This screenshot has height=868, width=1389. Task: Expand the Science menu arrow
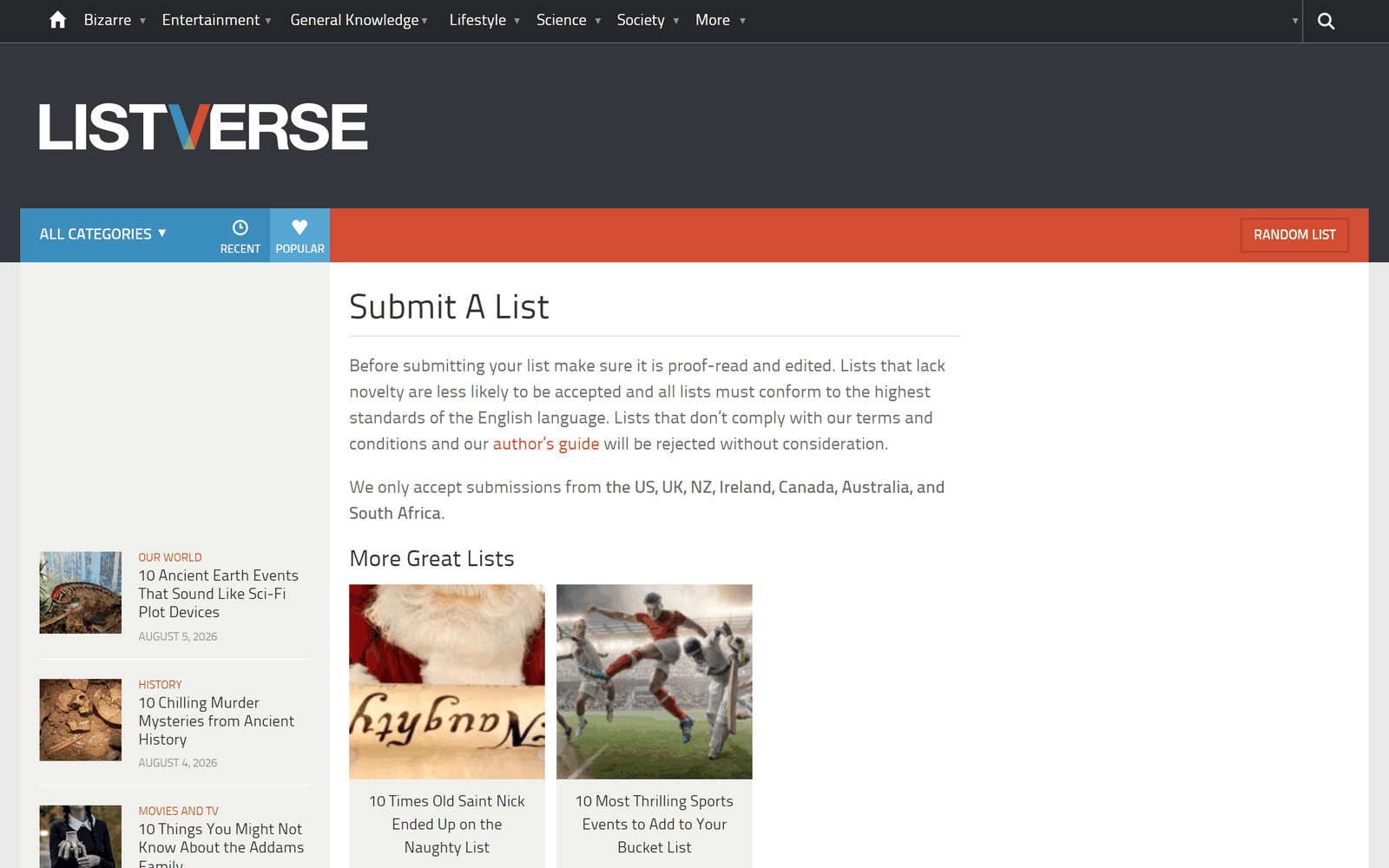[x=597, y=21]
